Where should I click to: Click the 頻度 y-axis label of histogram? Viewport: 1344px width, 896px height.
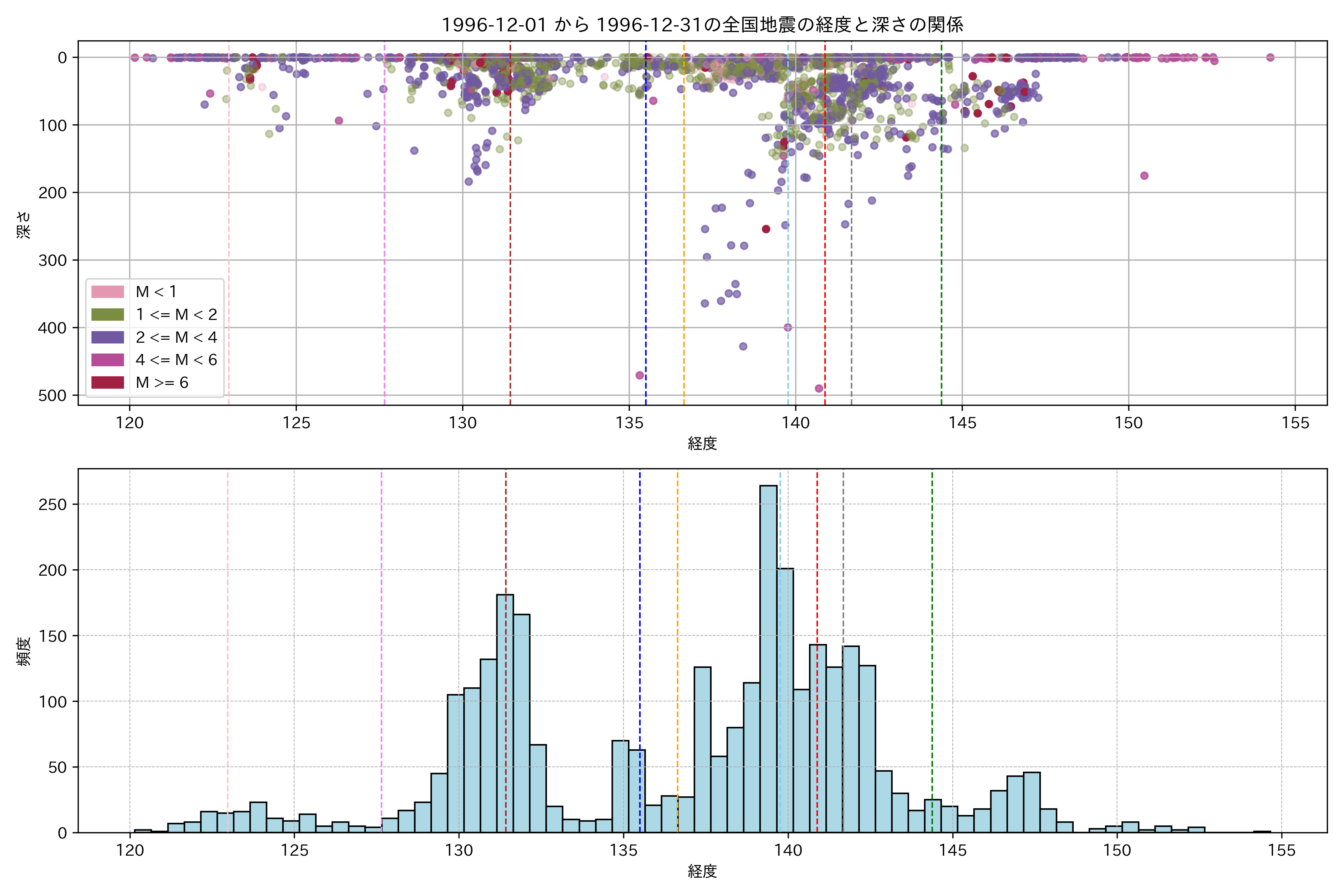(x=24, y=651)
